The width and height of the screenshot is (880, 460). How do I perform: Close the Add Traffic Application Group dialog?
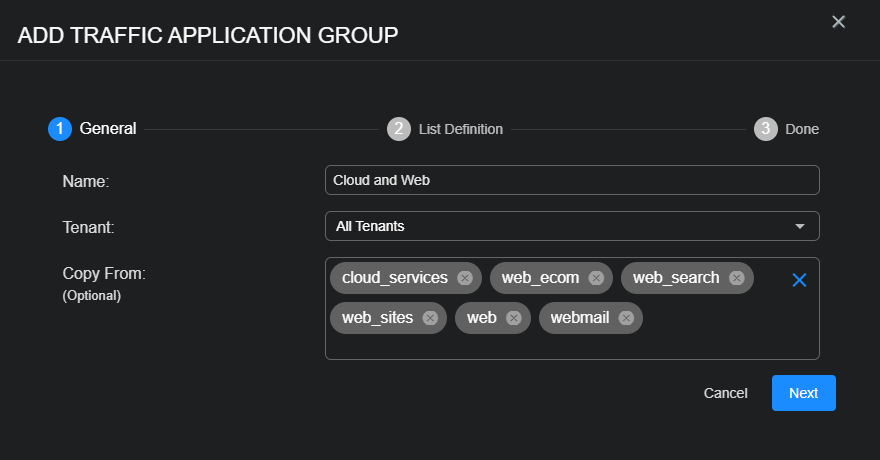[x=838, y=22]
